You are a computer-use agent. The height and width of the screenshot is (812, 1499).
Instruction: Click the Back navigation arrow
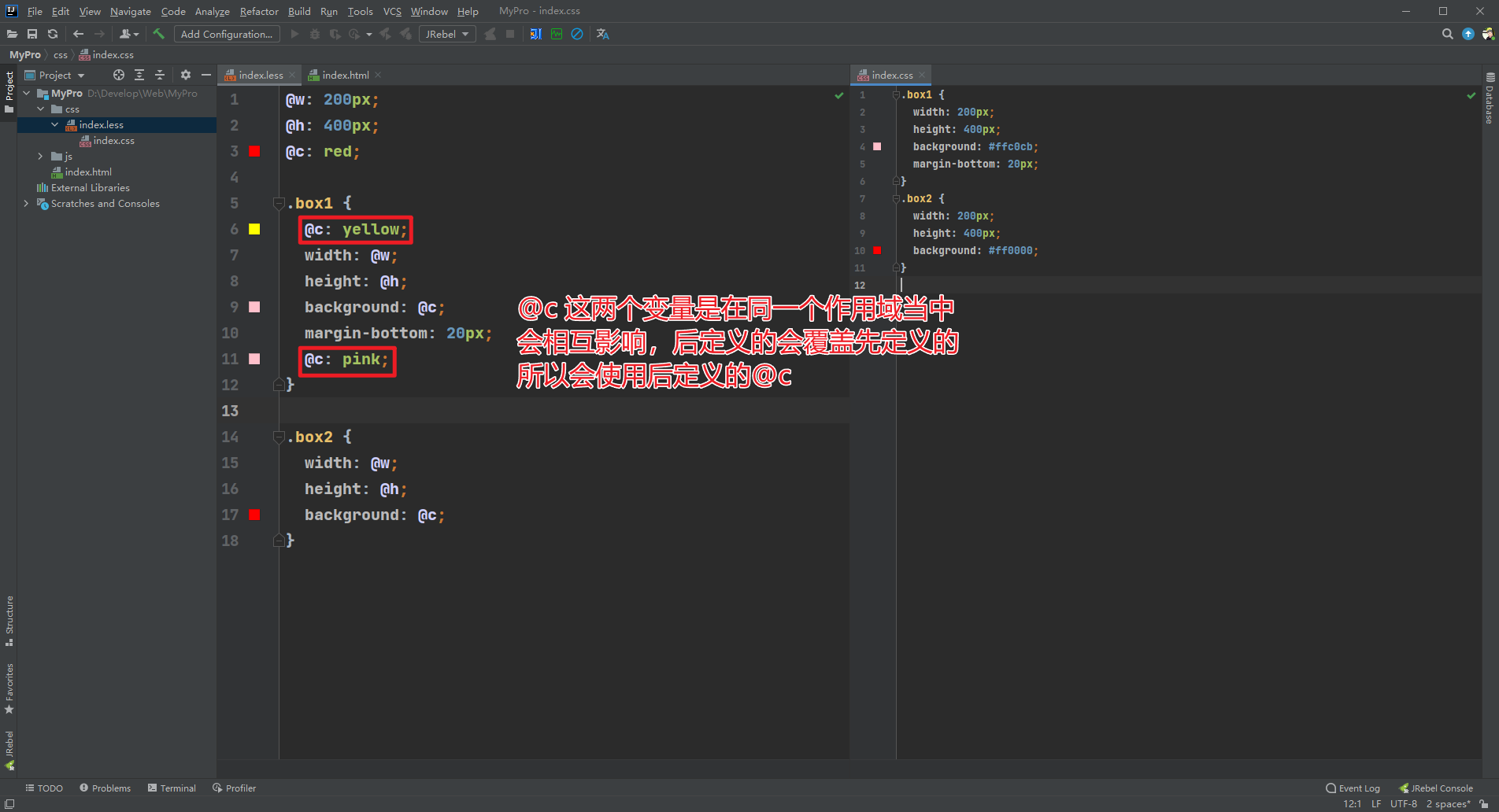point(78,34)
